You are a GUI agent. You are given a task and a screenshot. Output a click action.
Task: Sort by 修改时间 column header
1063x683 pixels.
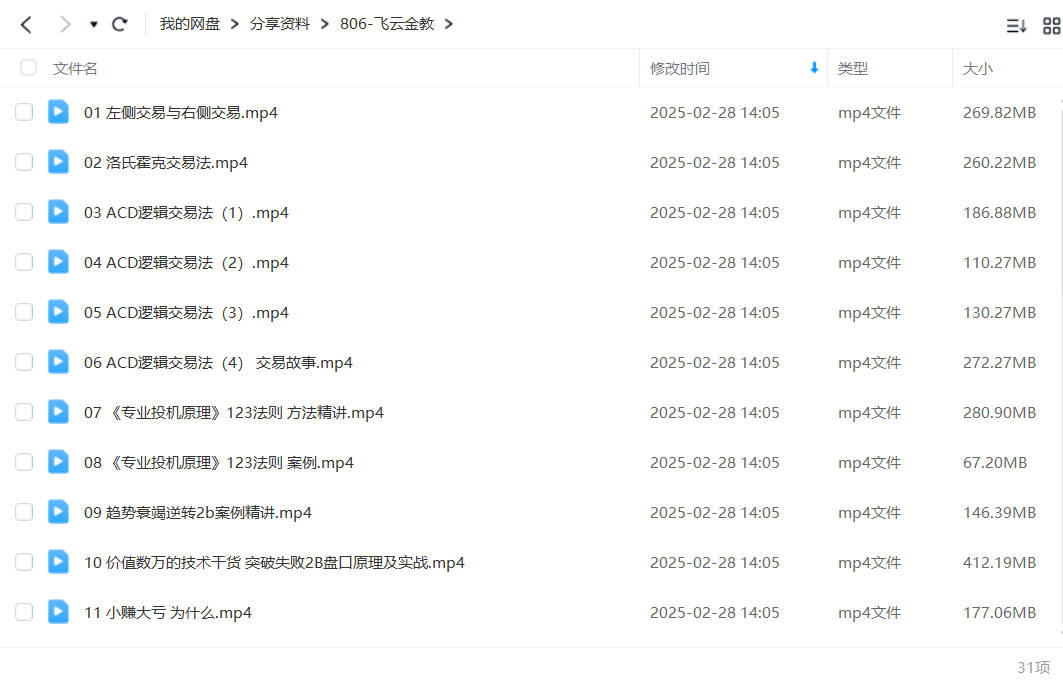tap(680, 69)
